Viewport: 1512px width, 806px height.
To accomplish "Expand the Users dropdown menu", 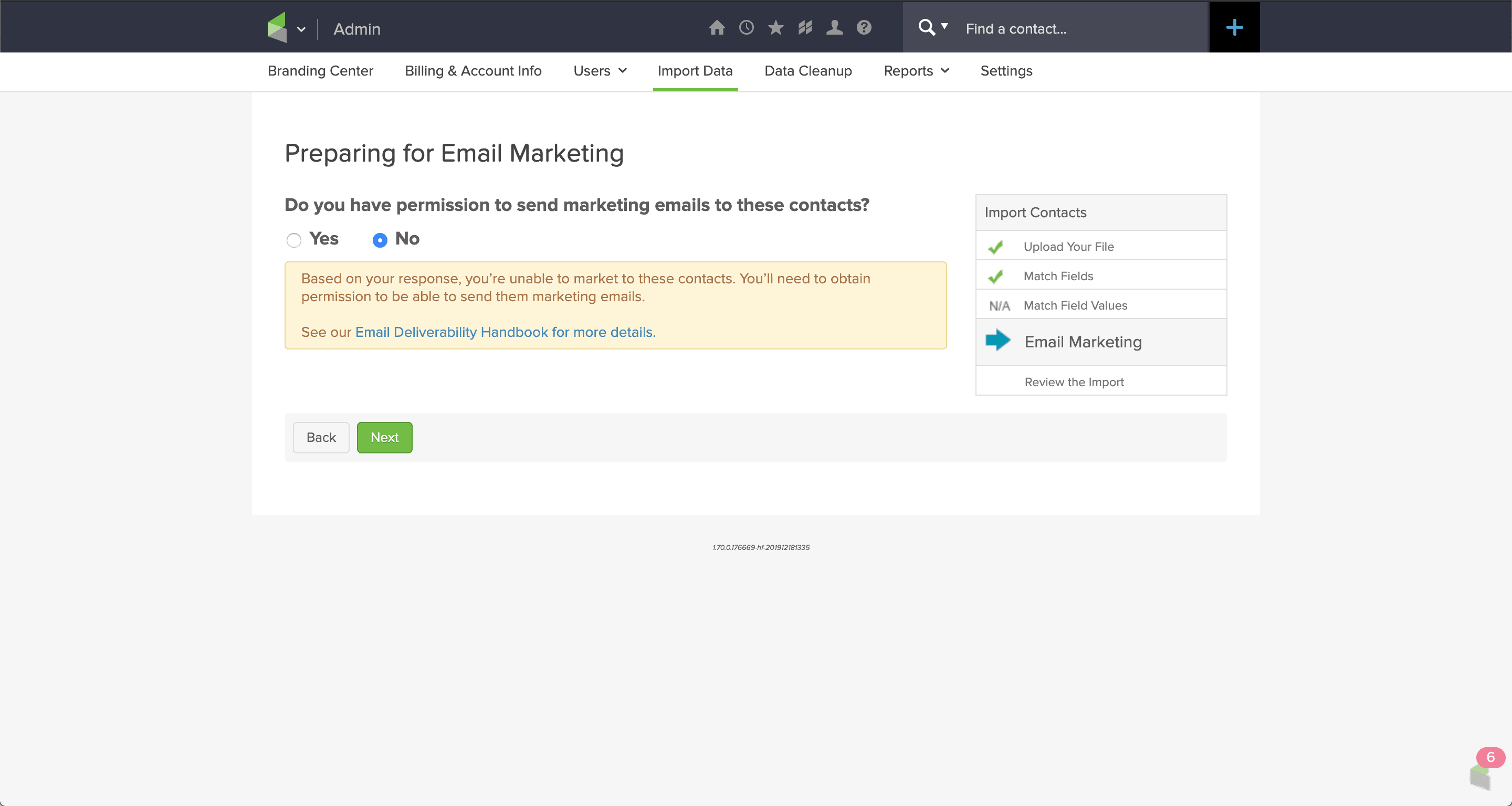I will pyautogui.click(x=600, y=70).
